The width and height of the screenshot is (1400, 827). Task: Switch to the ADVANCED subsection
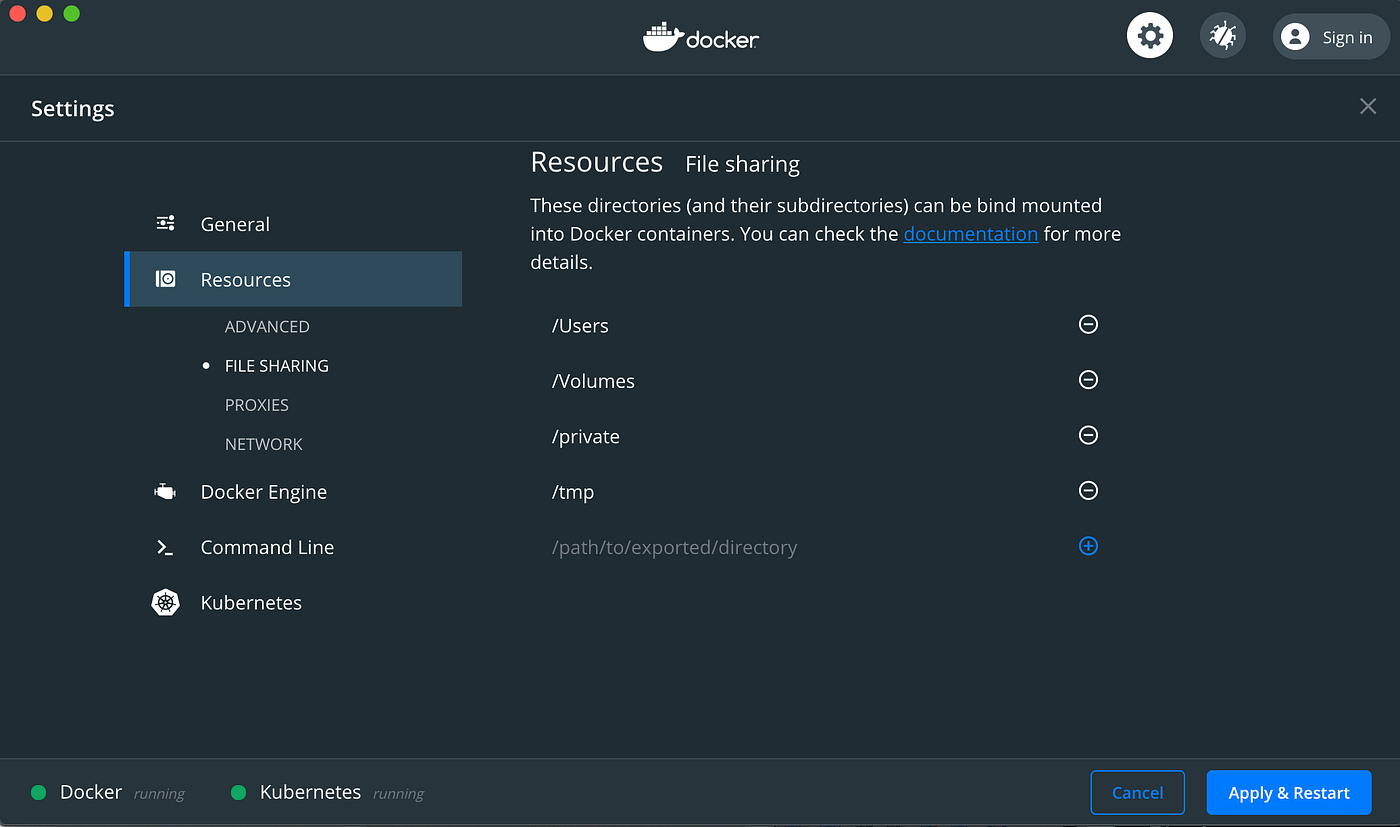(267, 327)
